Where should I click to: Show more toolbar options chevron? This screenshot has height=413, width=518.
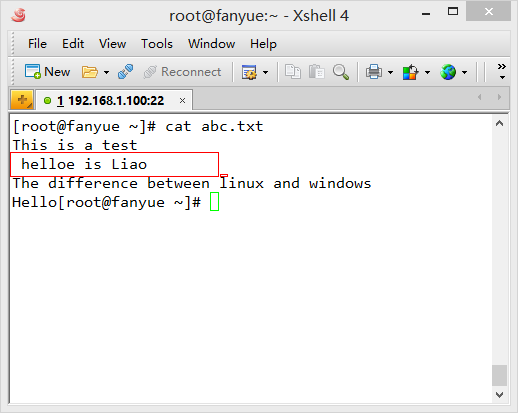pyautogui.click(x=502, y=71)
